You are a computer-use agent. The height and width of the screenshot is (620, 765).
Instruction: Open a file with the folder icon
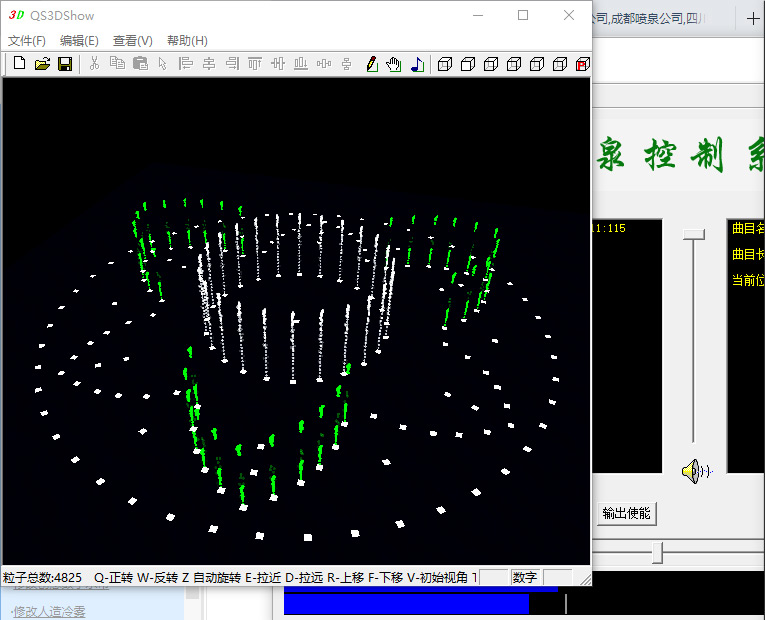click(x=42, y=64)
